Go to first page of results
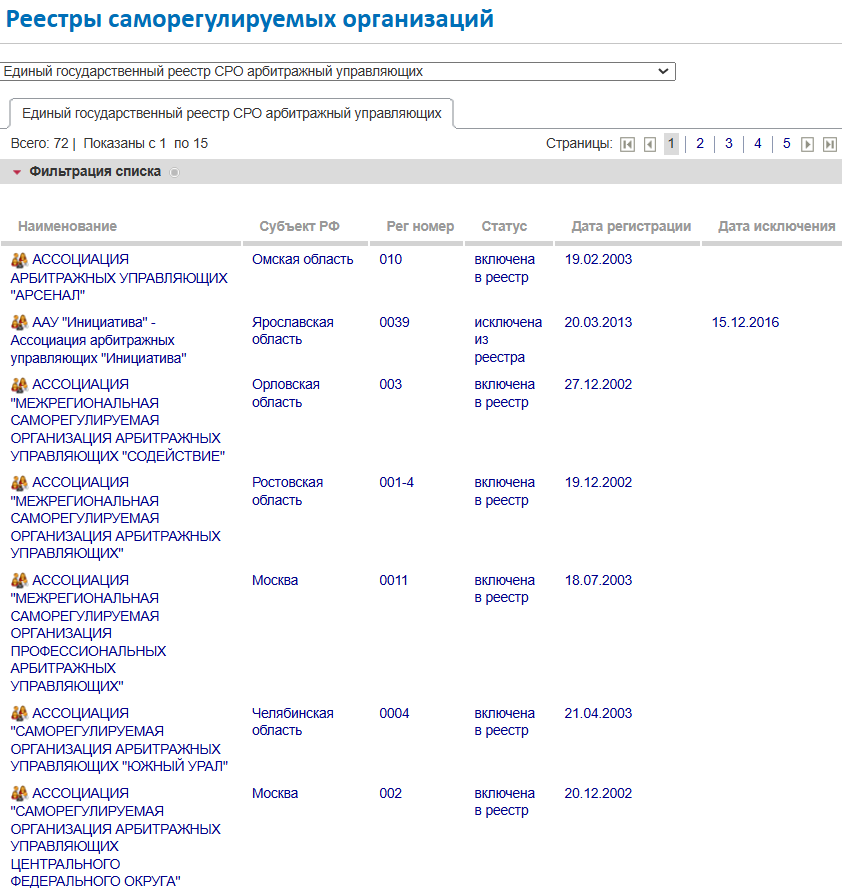842x896 pixels. [627, 144]
